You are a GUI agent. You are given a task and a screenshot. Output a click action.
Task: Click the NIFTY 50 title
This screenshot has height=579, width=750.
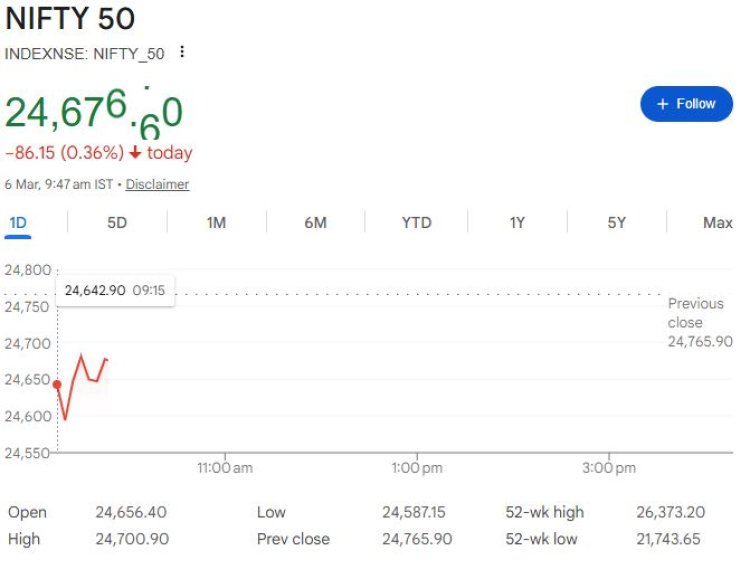pyautogui.click(x=70, y=19)
